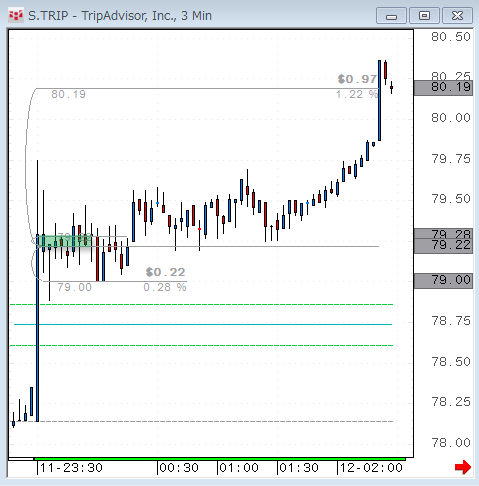The width and height of the screenshot is (479, 486).
Task: Click the 79.75 price axis label
Action: (451, 159)
